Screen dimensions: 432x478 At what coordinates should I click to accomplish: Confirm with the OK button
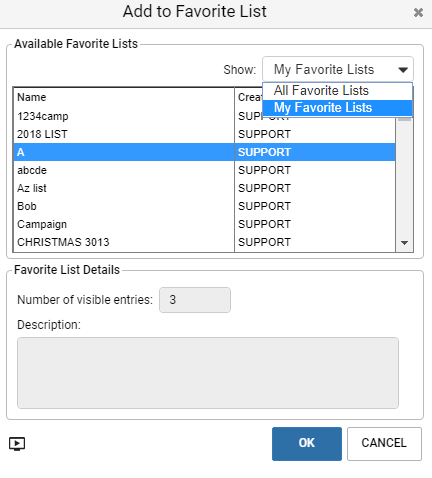pos(307,444)
